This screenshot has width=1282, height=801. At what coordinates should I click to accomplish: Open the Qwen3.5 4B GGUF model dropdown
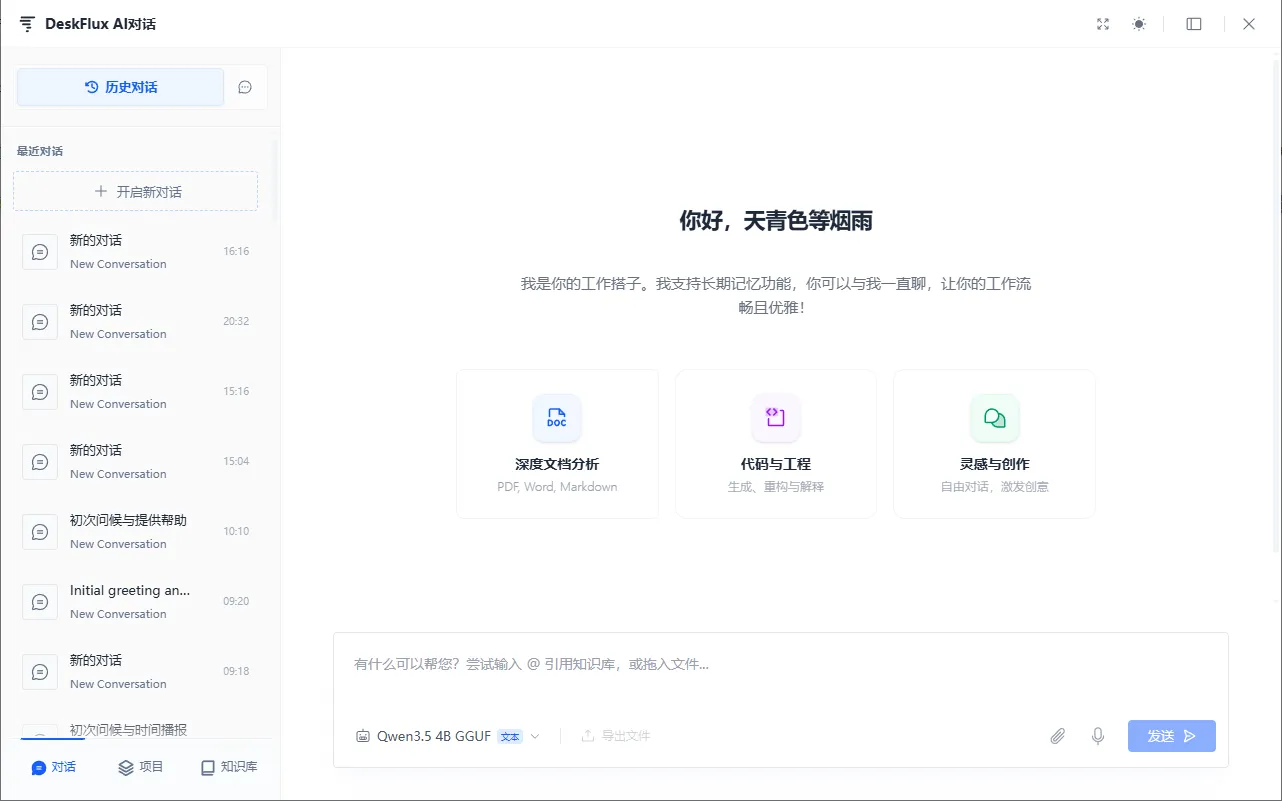pyautogui.click(x=448, y=736)
